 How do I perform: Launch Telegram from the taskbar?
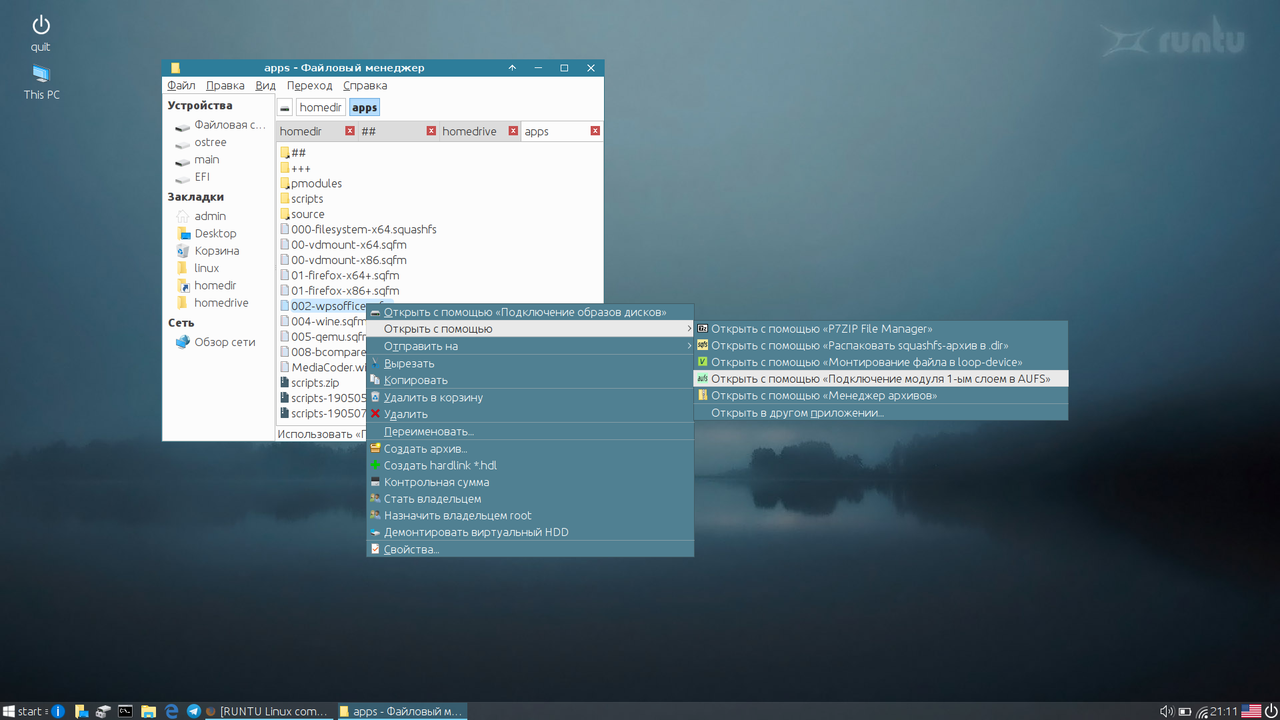click(x=194, y=711)
